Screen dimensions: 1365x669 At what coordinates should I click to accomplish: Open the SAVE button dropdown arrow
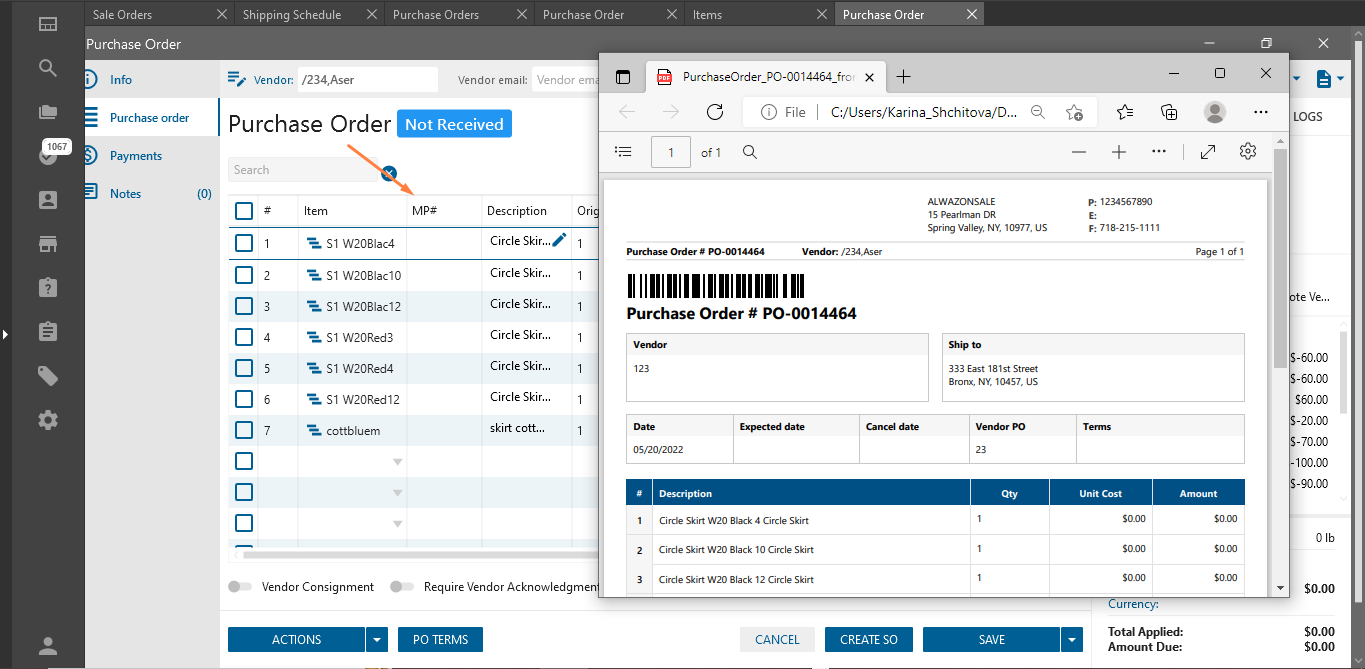click(x=1071, y=640)
